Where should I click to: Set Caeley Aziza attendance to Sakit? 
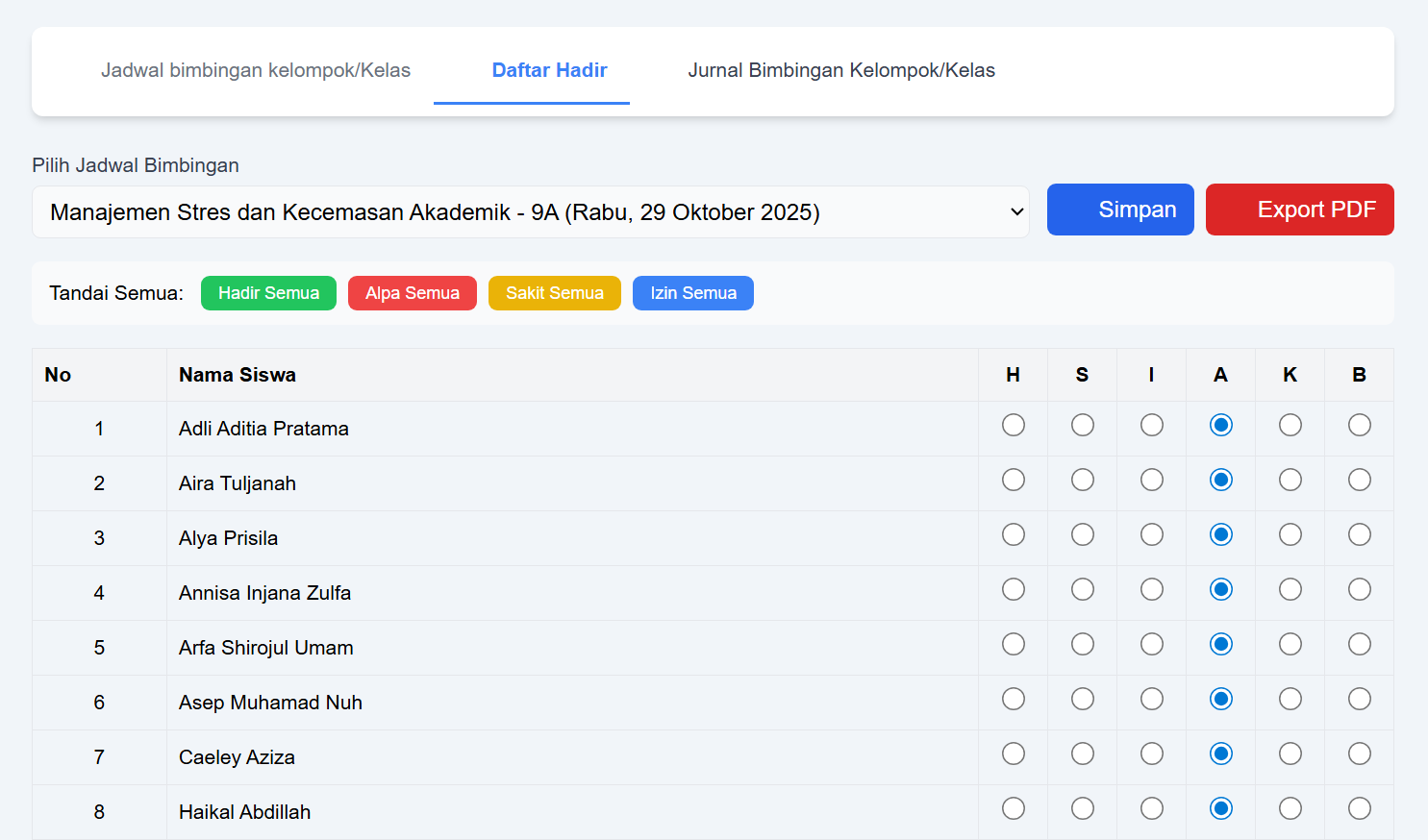1082,754
